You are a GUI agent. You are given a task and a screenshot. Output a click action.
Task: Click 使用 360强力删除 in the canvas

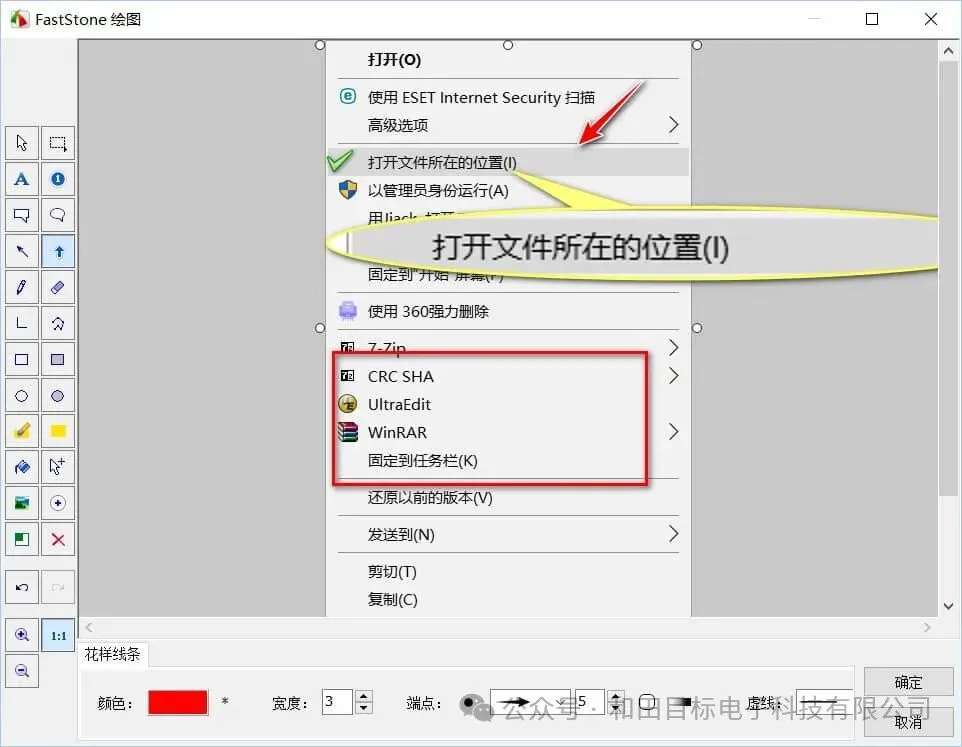[428, 312]
